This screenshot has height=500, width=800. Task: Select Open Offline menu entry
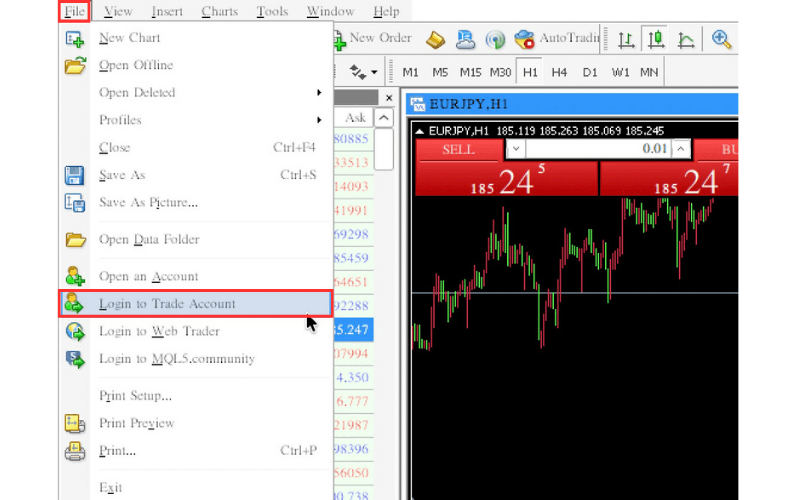click(x=196, y=65)
